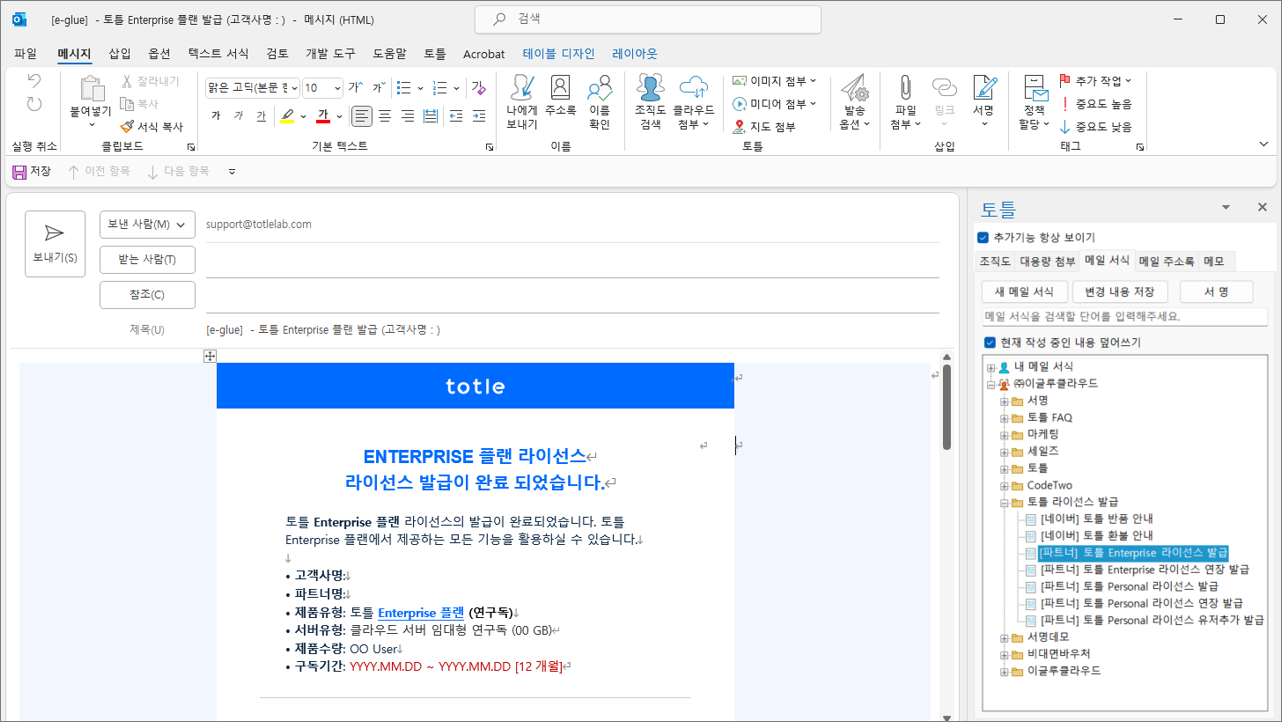Click Send to Me (나에게 보내기) icon

tap(522, 102)
